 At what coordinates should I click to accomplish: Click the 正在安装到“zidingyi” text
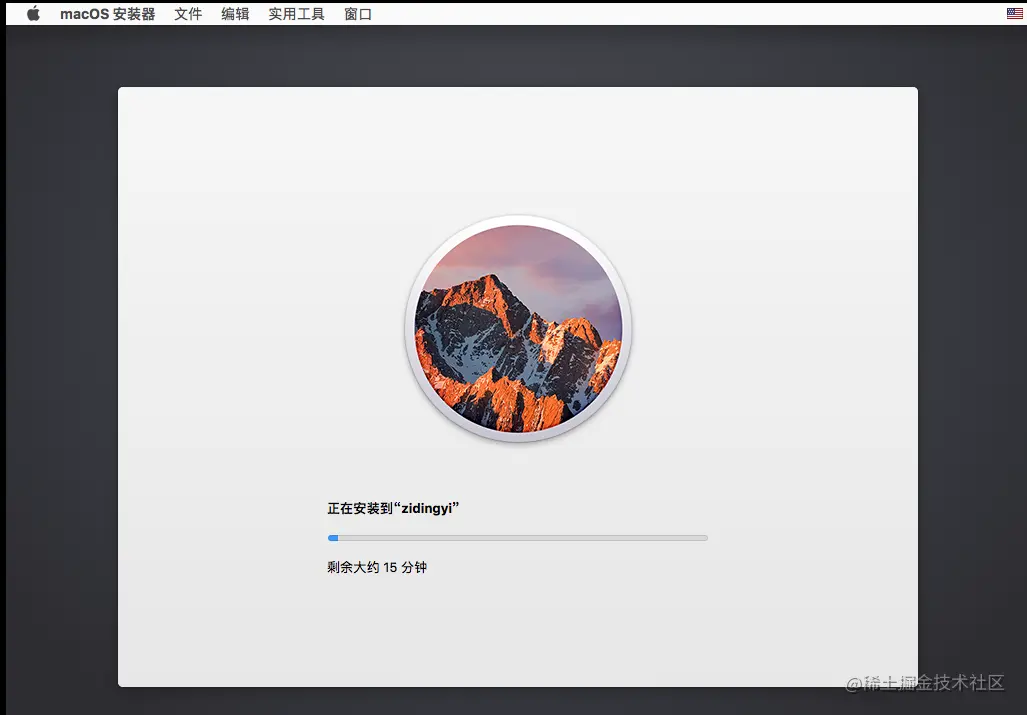pyautogui.click(x=393, y=508)
